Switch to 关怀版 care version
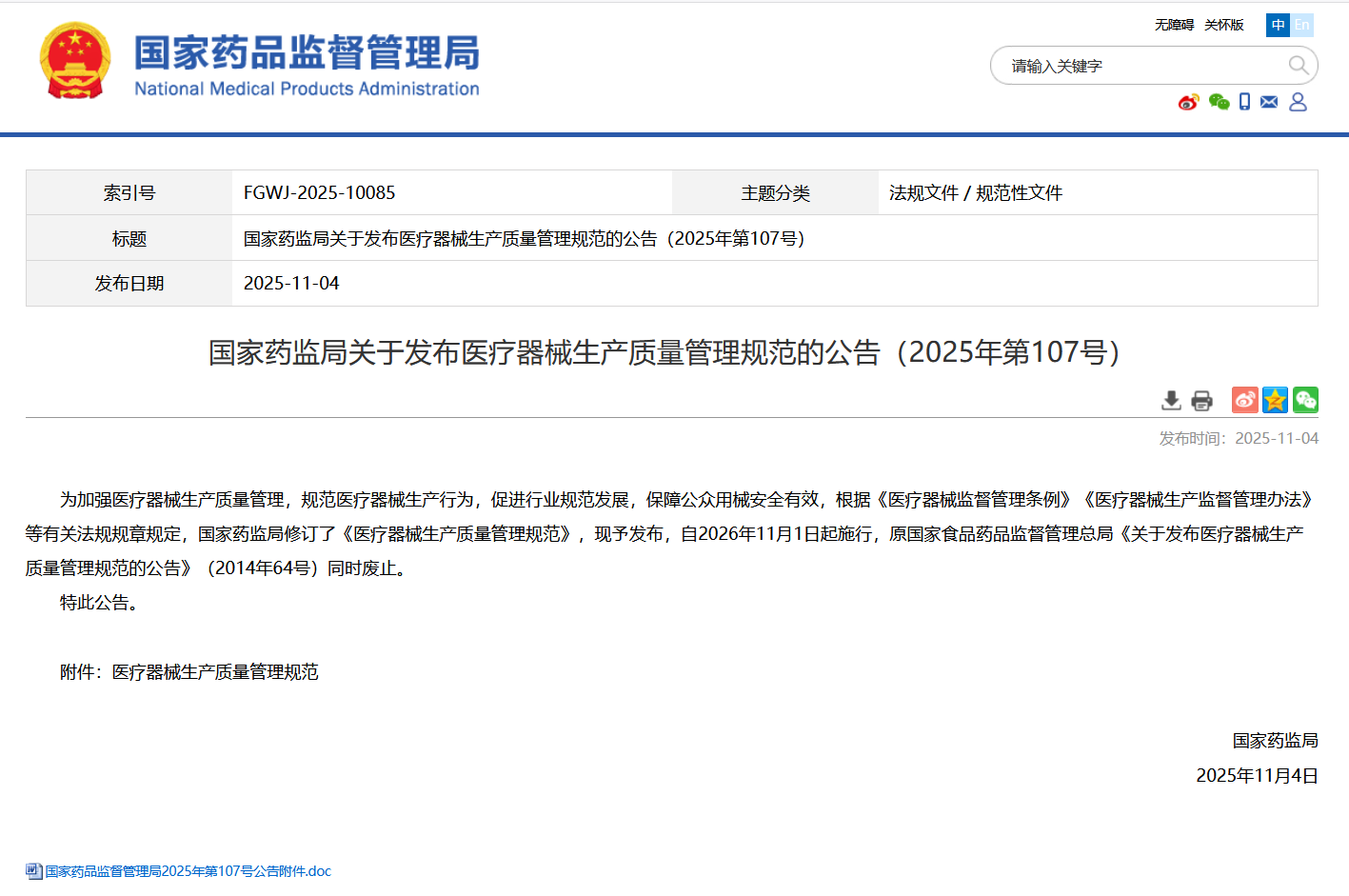Viewport: 1349px width, 896px height. (x=1223, y=24)
